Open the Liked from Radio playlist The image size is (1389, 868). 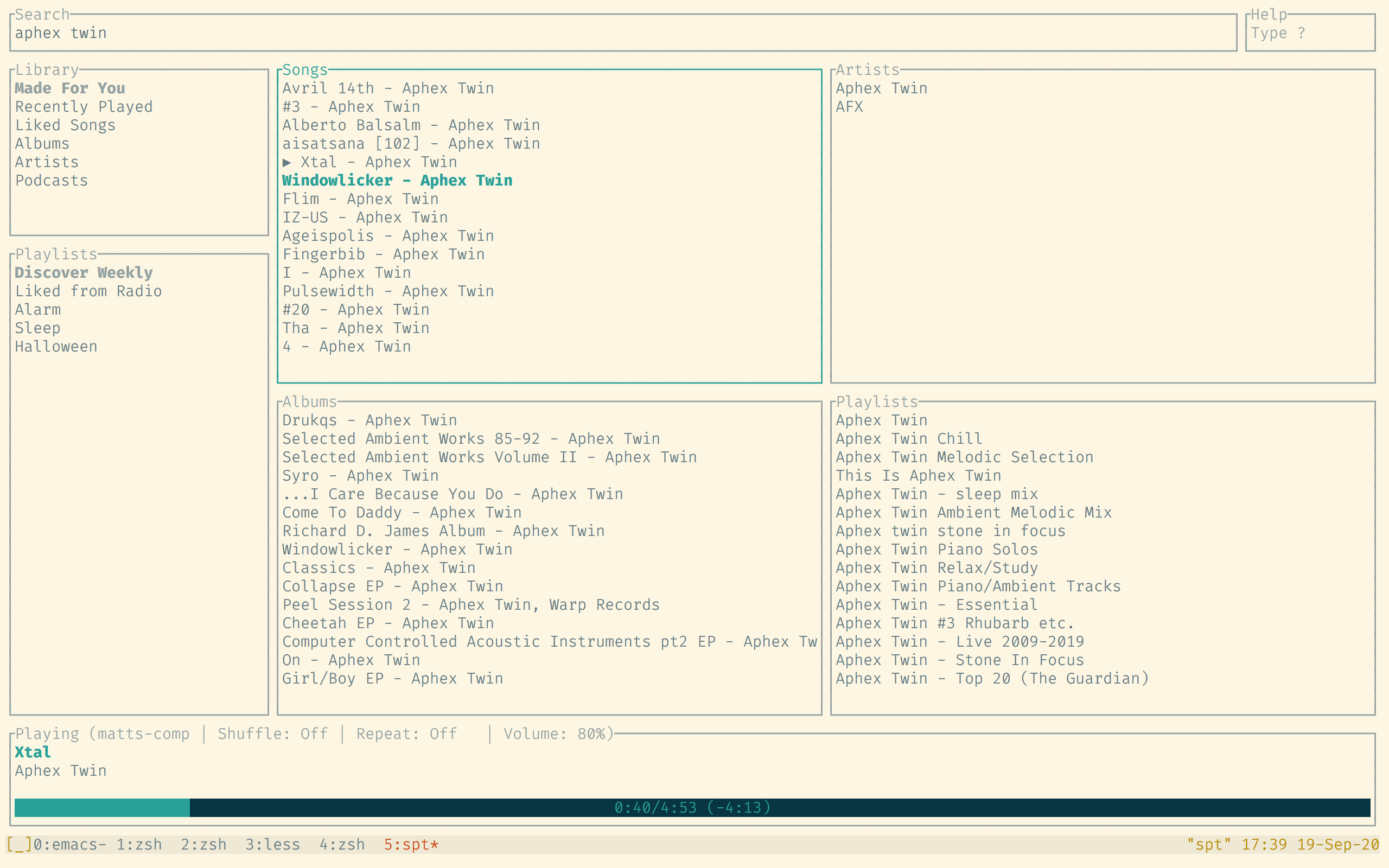[88, 291]
